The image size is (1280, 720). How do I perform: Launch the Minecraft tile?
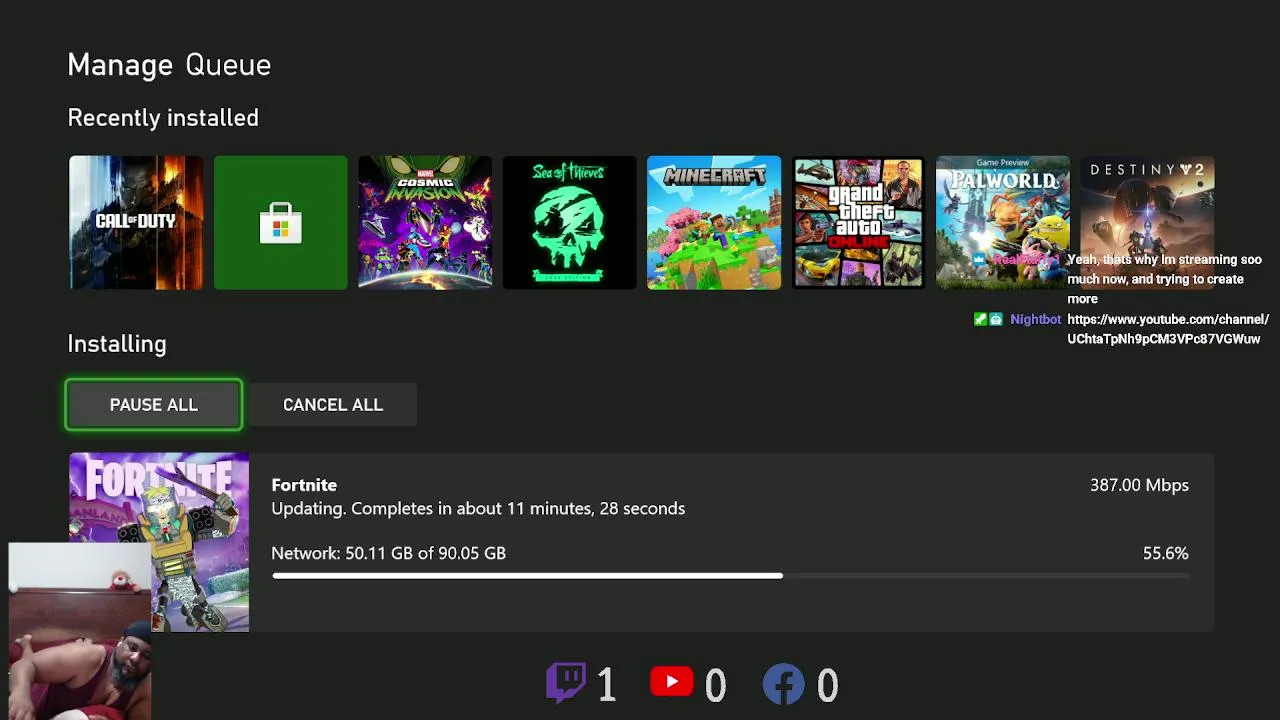(x=714, y=222)
